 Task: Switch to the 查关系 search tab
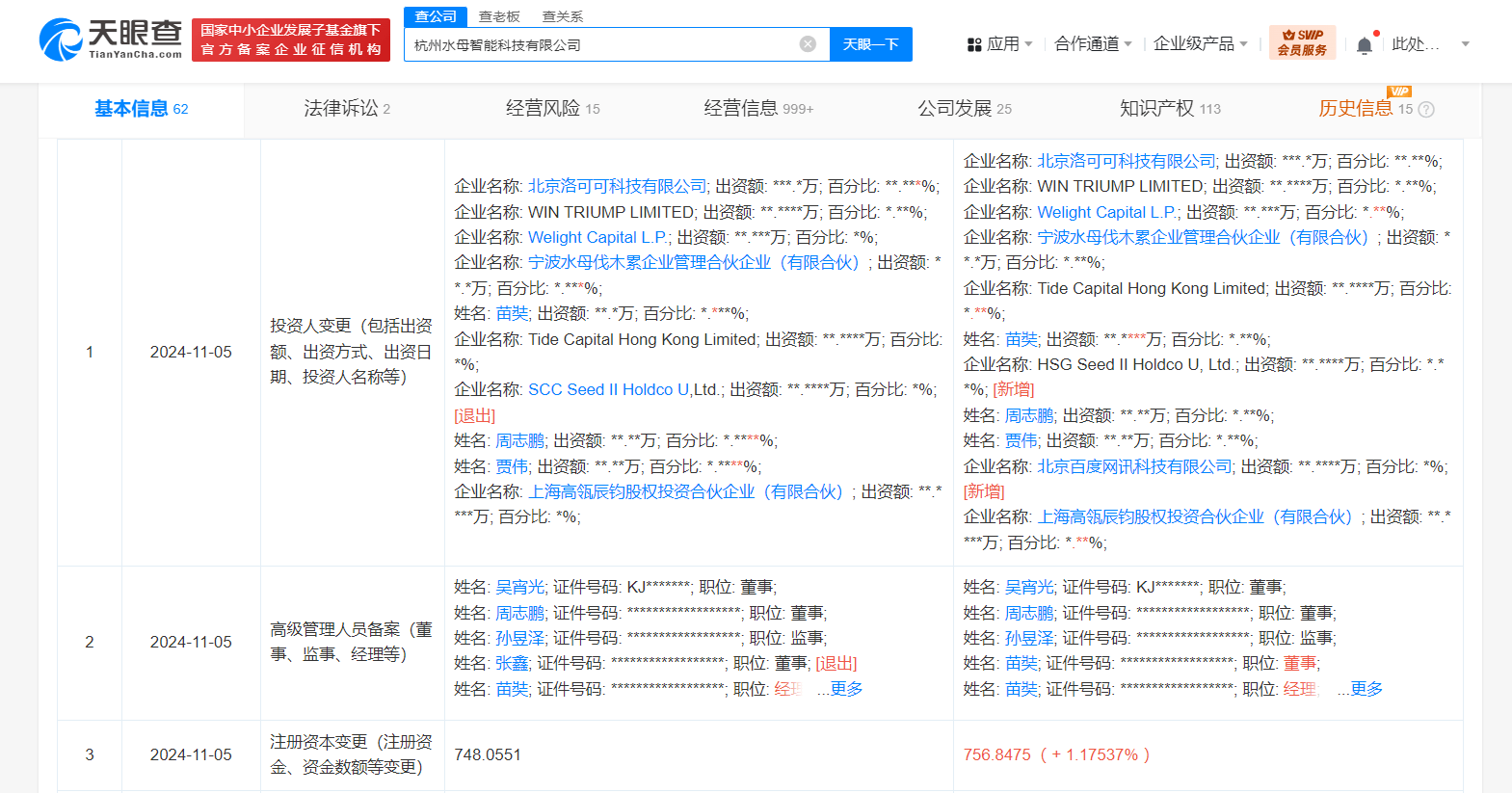point(563,16)
